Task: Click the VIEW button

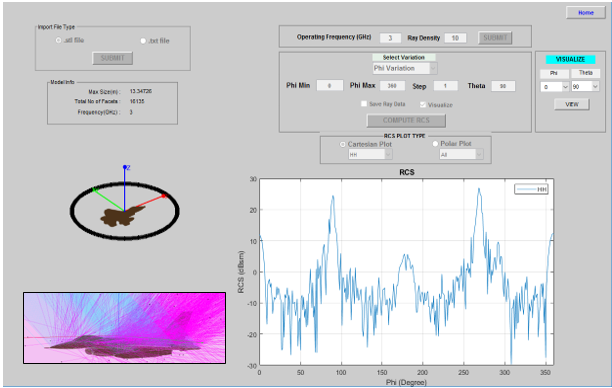Action: coord(572,104)
